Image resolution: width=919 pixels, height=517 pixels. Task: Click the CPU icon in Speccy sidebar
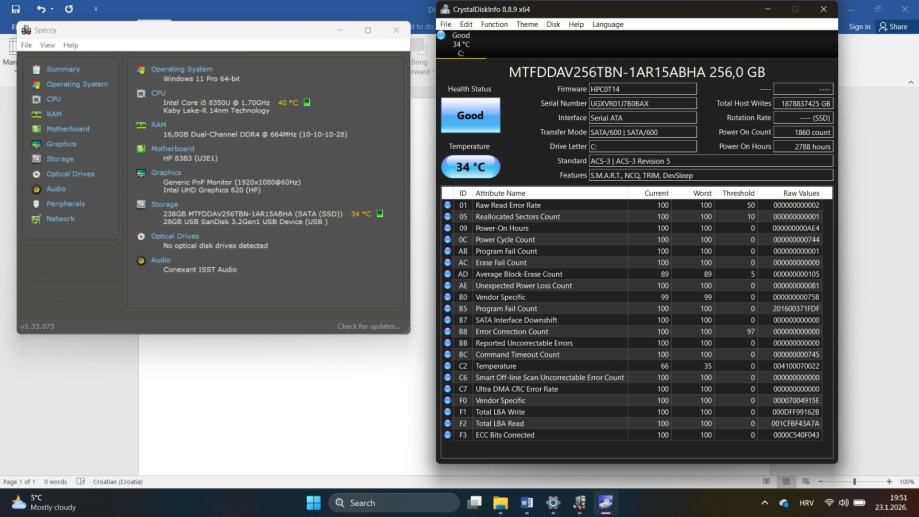point(36,100)
